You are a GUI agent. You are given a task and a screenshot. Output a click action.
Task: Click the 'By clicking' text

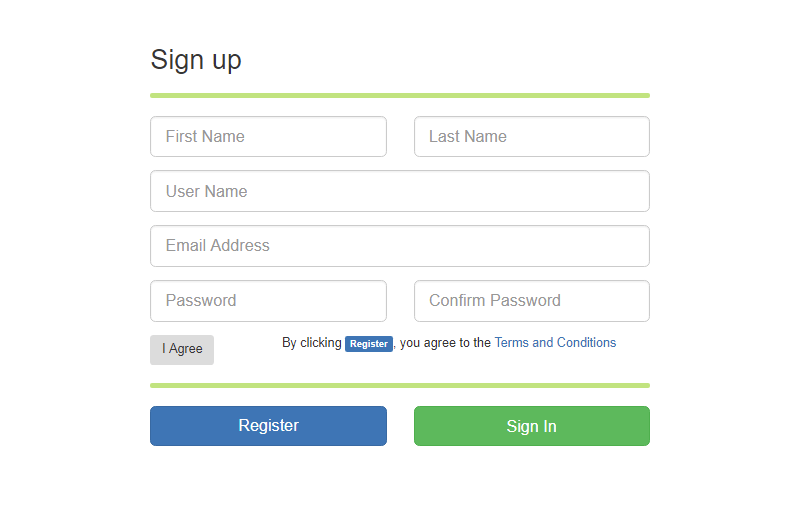pyautogui.click(x=311, y=343)
